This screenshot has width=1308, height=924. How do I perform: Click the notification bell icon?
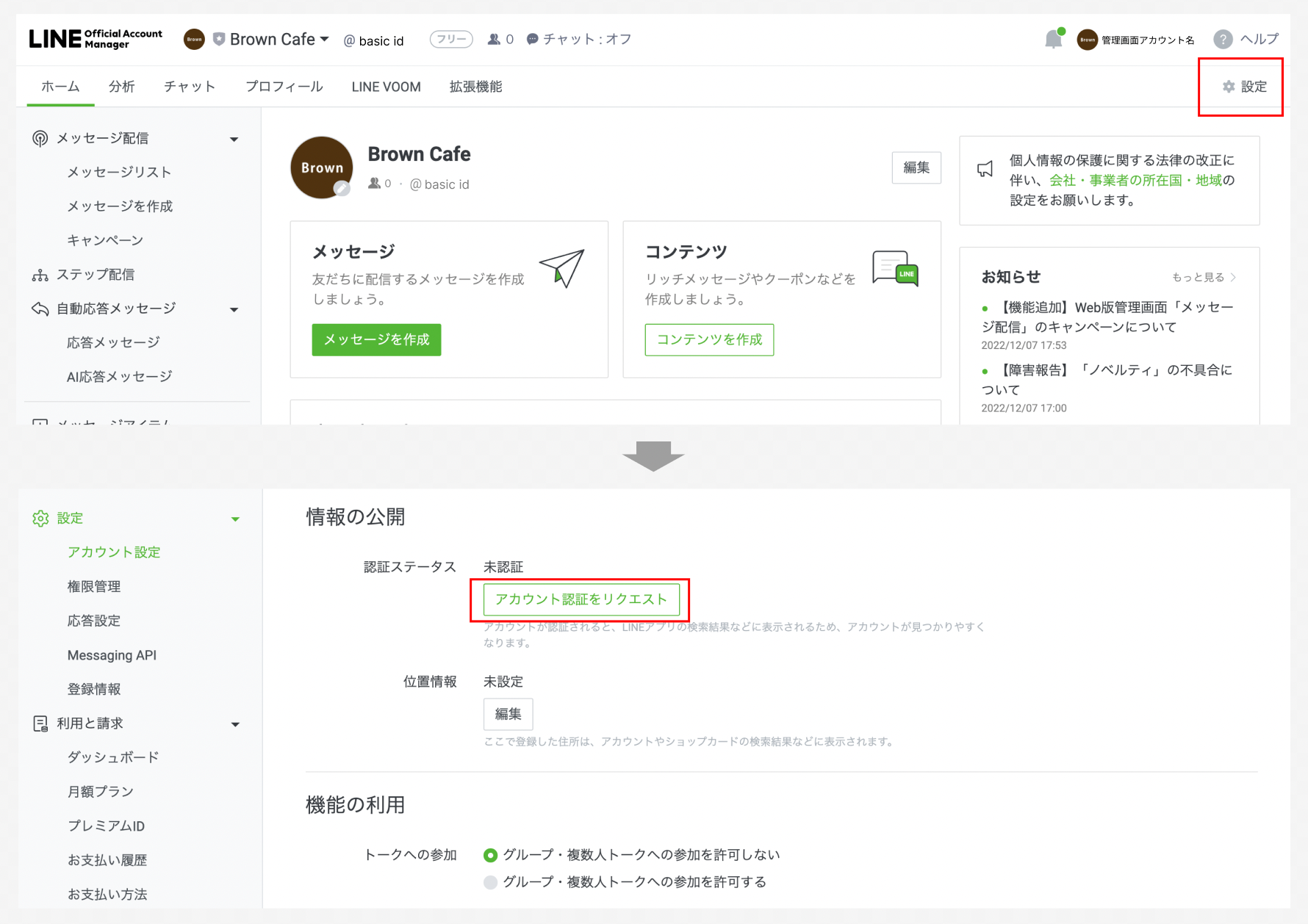1053,40
